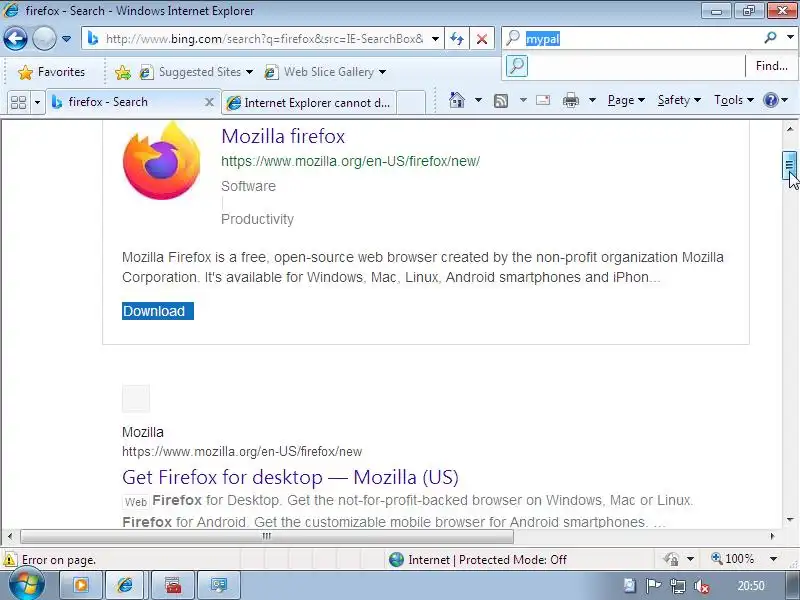Open the Windows Start orb
This screenshot has height=600, width=800.
click(27, 585)
